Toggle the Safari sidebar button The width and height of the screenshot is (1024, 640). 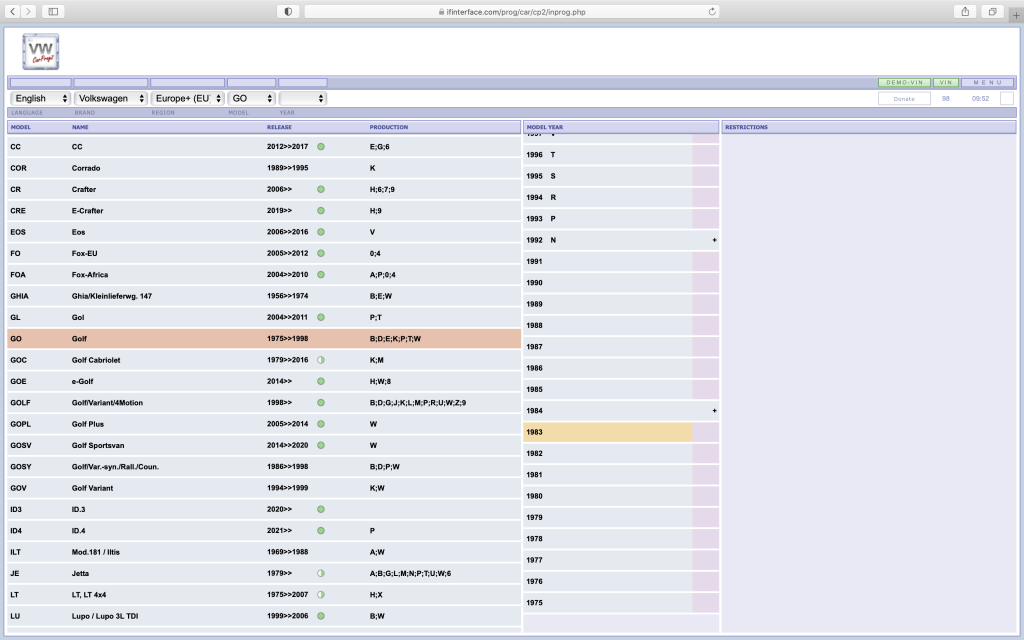click(53, 11)
